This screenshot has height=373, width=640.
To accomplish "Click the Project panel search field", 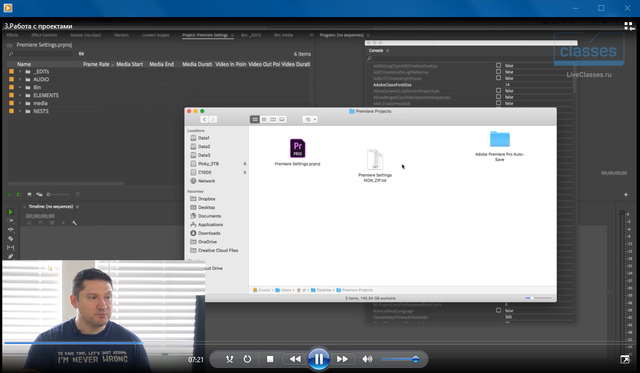I will coord(41,53).
